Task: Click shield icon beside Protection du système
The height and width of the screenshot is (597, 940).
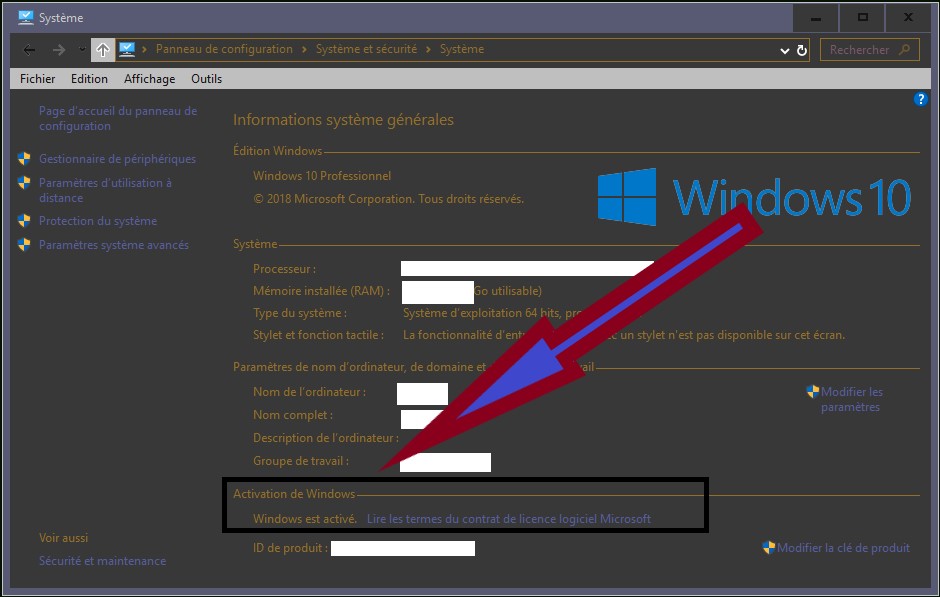Action: tap(24, 221)
